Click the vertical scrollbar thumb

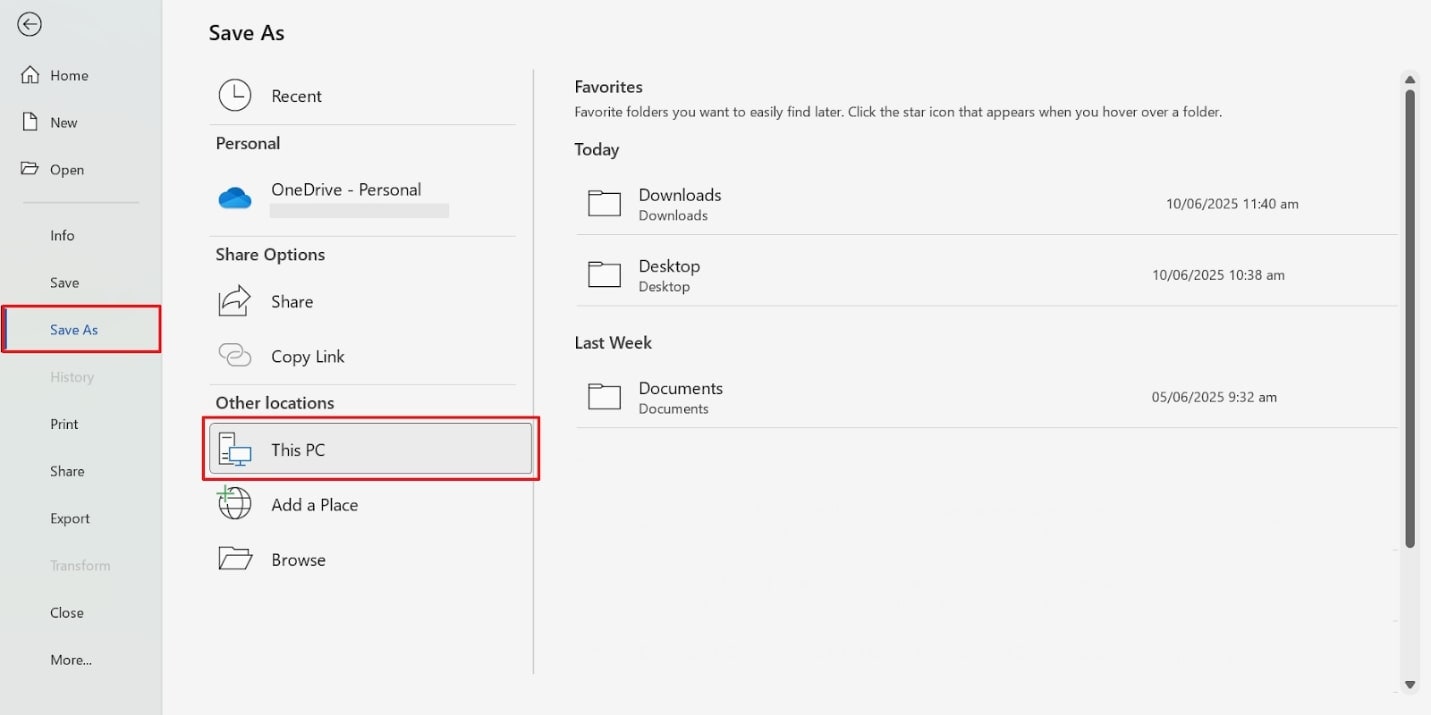point(1410,318)
